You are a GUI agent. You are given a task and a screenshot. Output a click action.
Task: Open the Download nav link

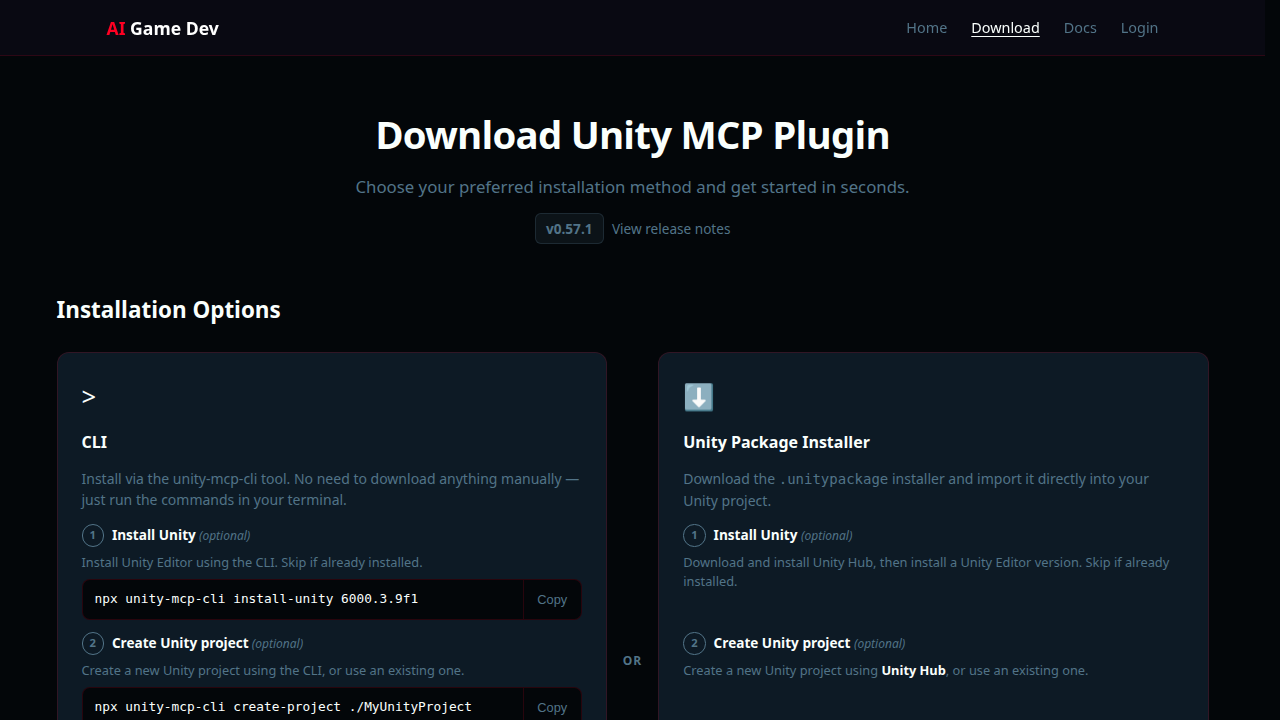[1005, 28]
